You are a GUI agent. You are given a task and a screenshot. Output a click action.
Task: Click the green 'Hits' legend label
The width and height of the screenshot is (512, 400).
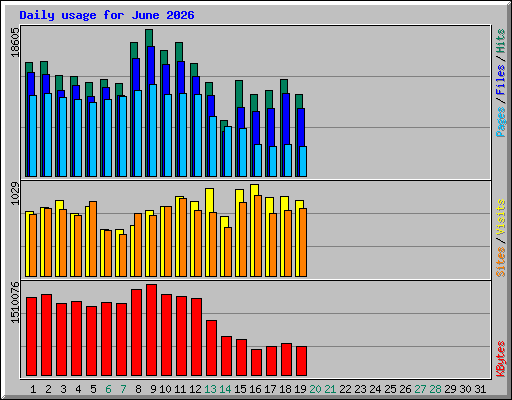pos(501,41)
